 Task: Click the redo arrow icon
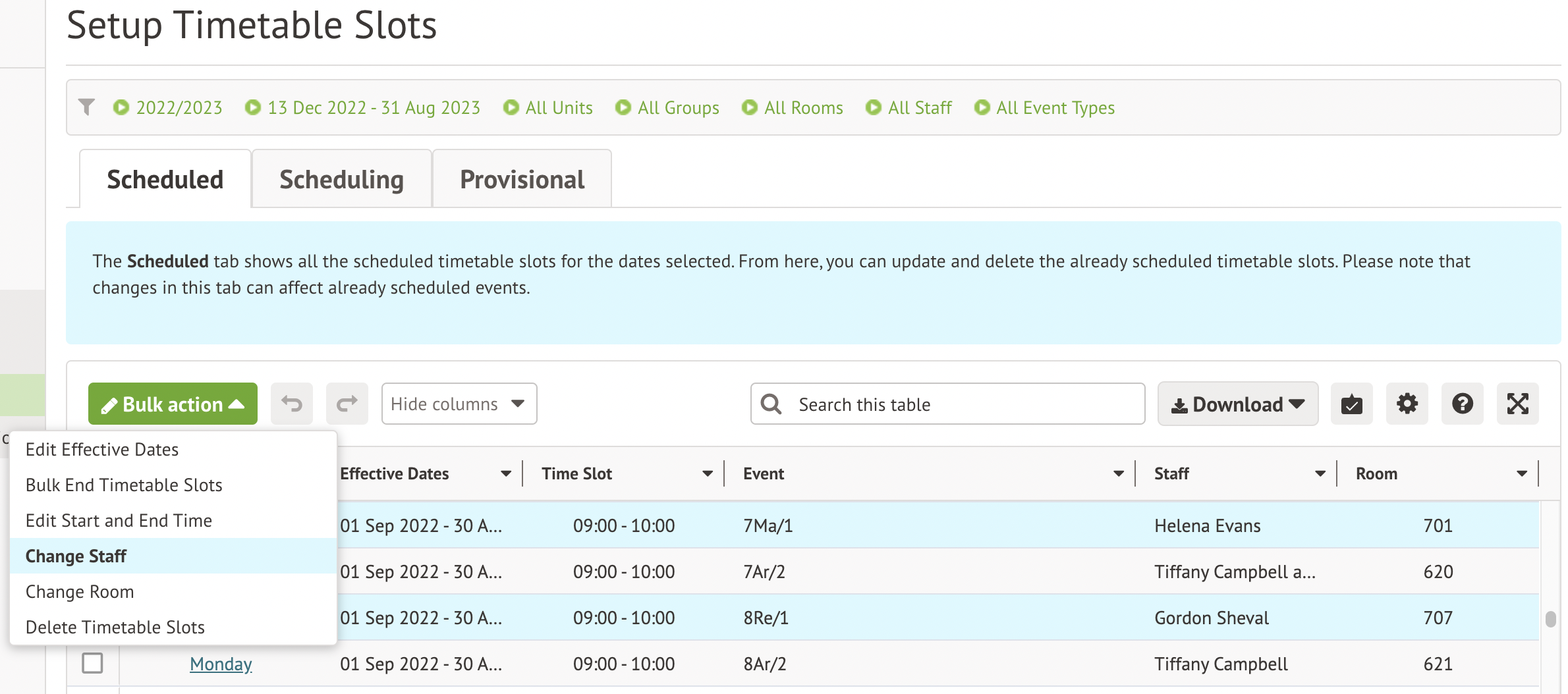coord(347,404)
